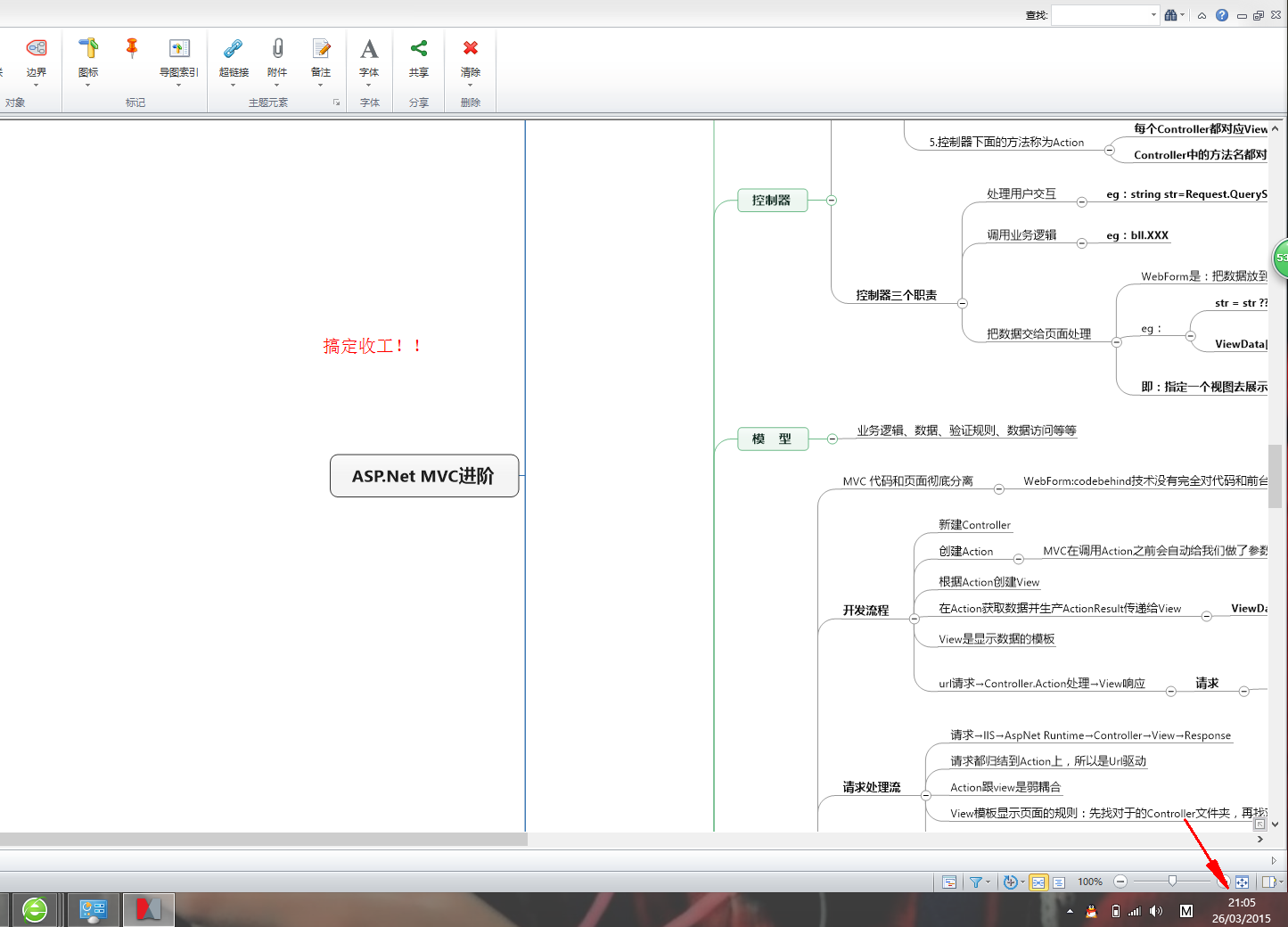Click the fit map to window icon
The width and height of the screenshot is (1288, 927).
coord(1242,882)
